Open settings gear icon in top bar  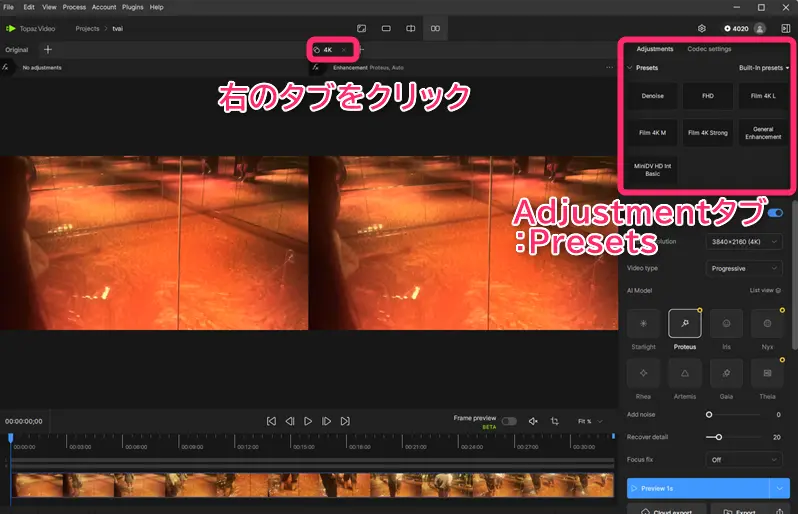(x=702, y=28)
